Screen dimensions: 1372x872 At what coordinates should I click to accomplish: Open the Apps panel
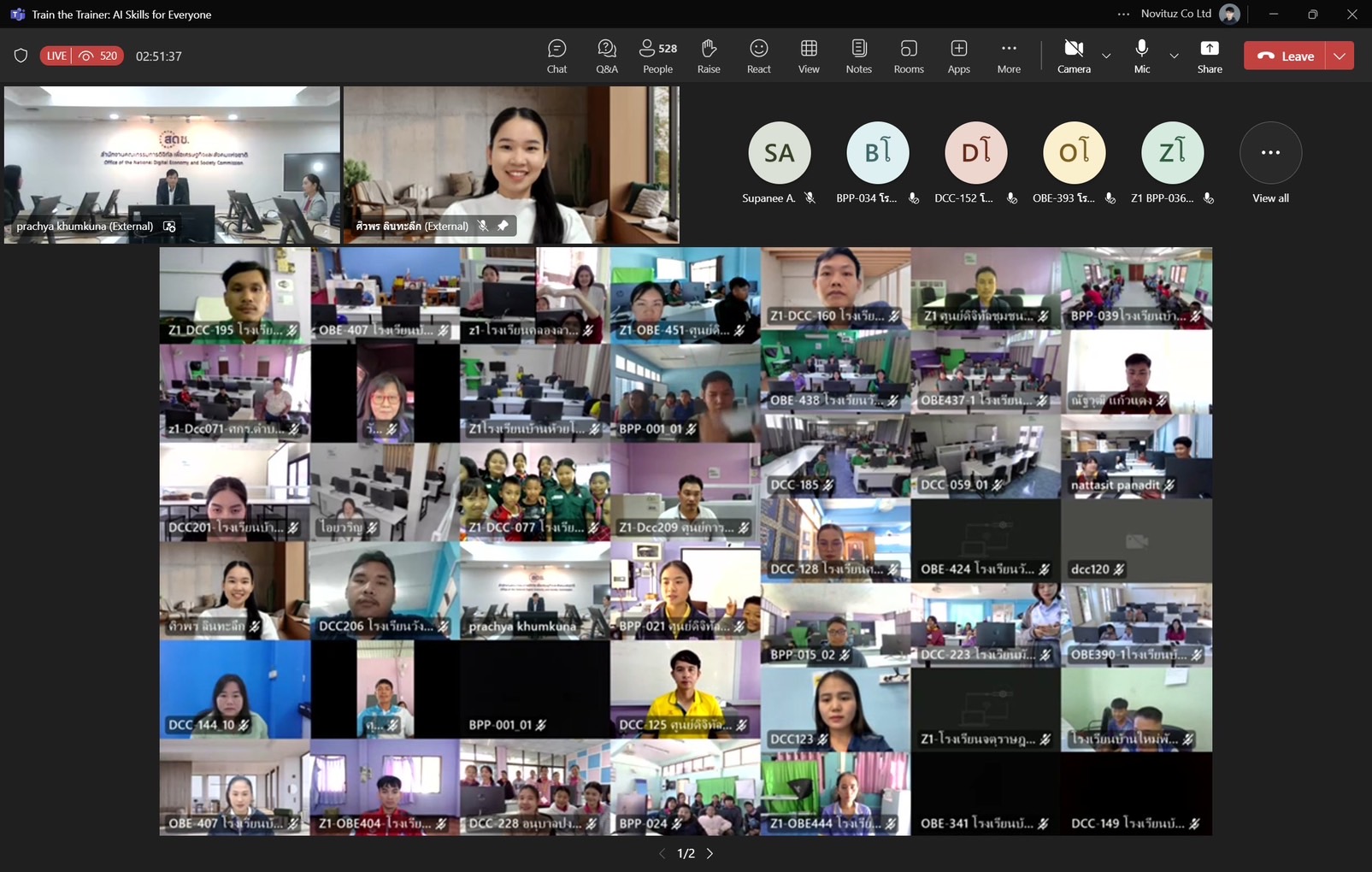click(958, 56)
